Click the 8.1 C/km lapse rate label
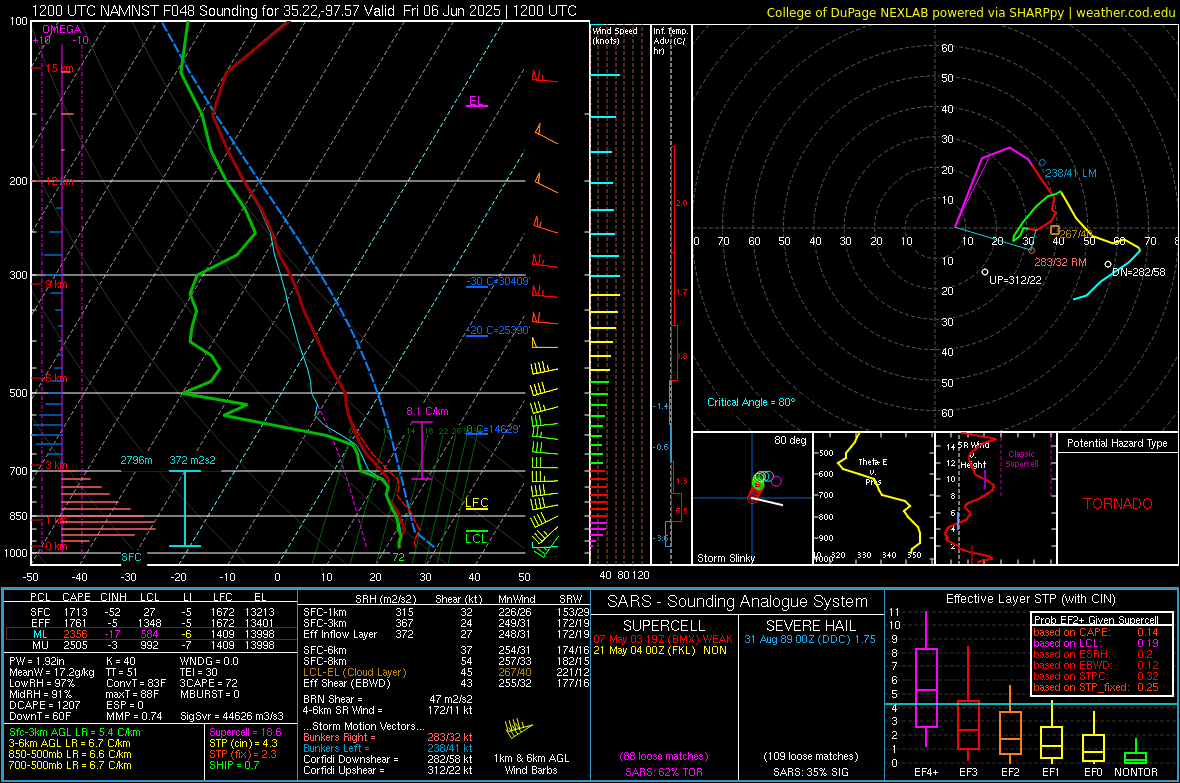The height and width of the screenshot is (783, 1180). pyautogui.click(x=427, y=411)
